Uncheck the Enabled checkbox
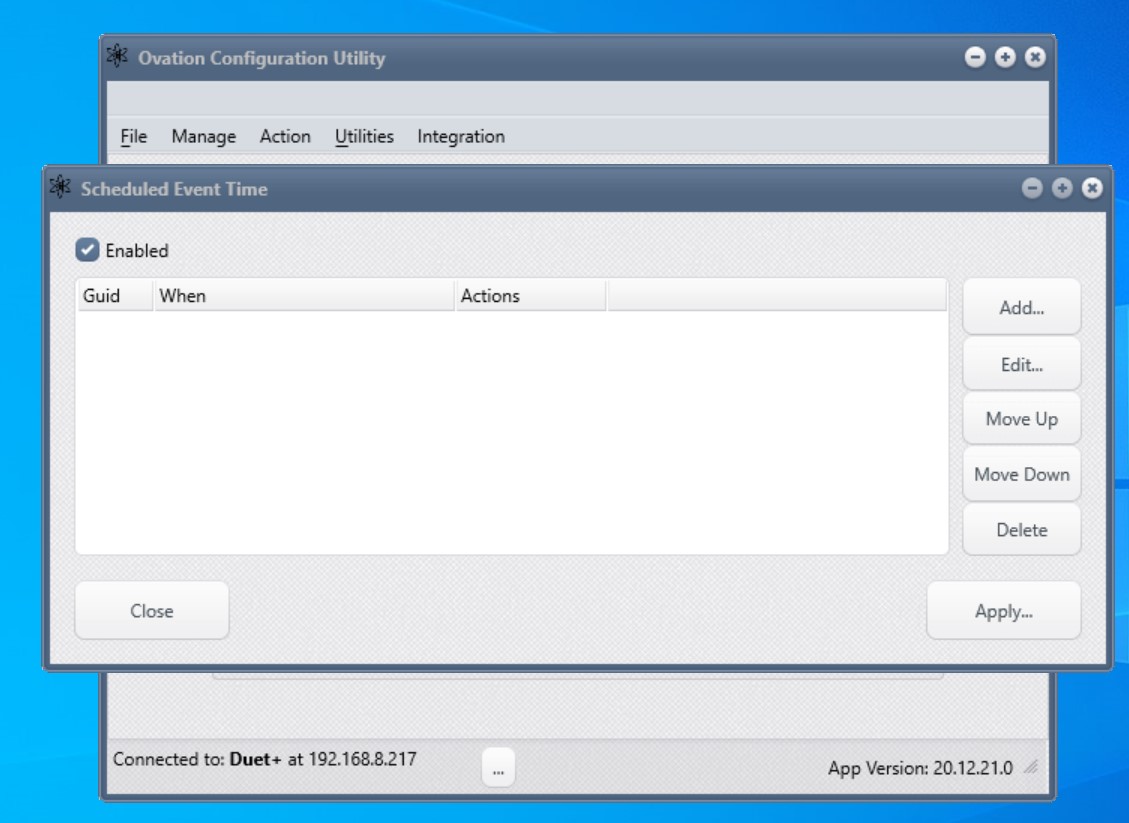 coord(87,250)
